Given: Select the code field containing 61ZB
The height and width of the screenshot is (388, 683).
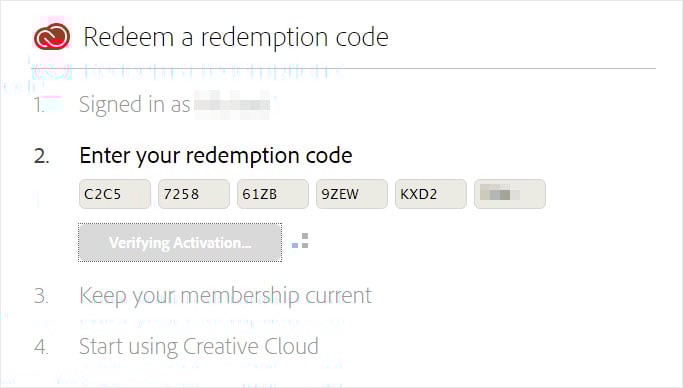Looking at the screenshot, I should pyautogui.click(x=273, y=194).
